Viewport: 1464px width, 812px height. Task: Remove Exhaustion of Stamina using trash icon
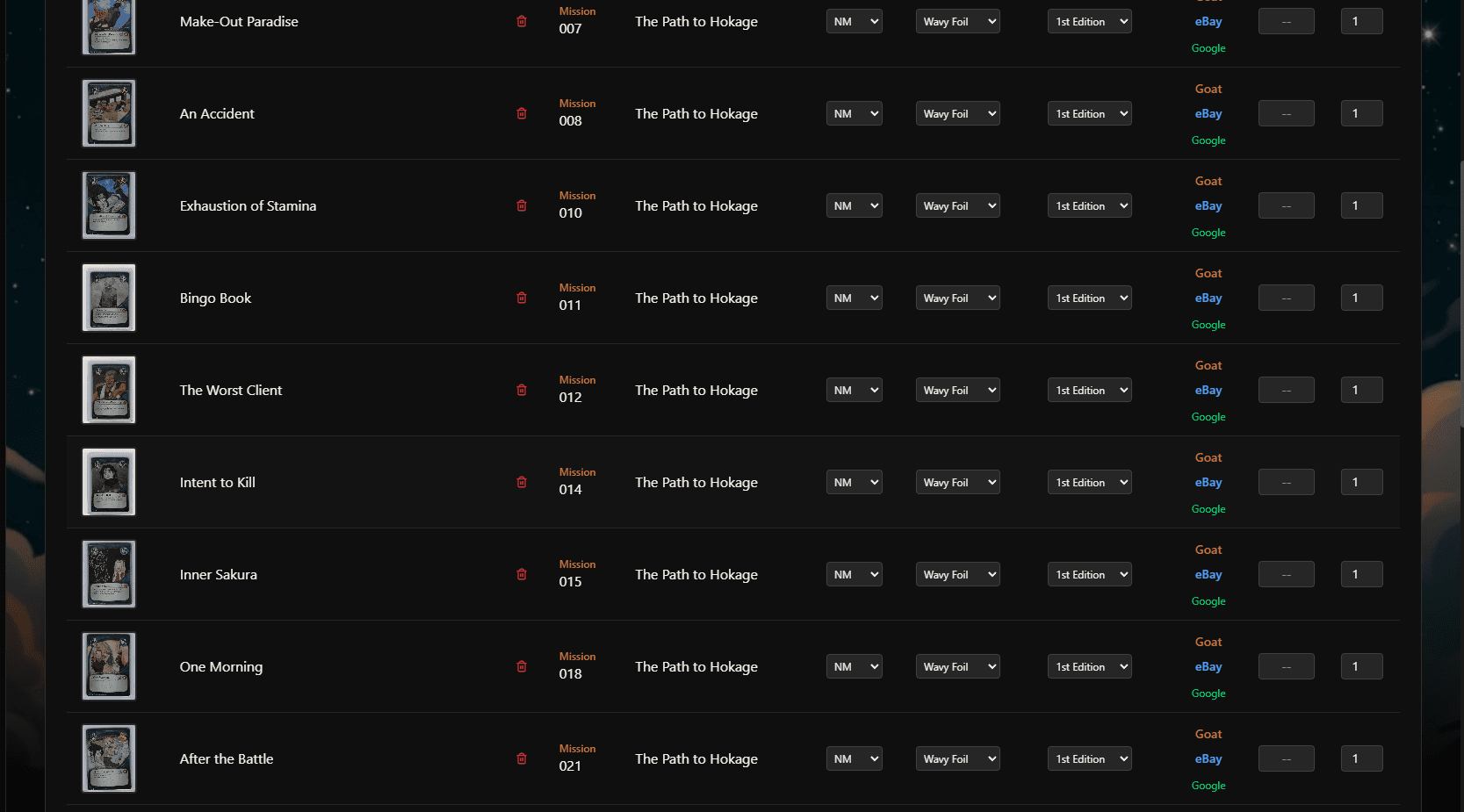pos(522,205)
